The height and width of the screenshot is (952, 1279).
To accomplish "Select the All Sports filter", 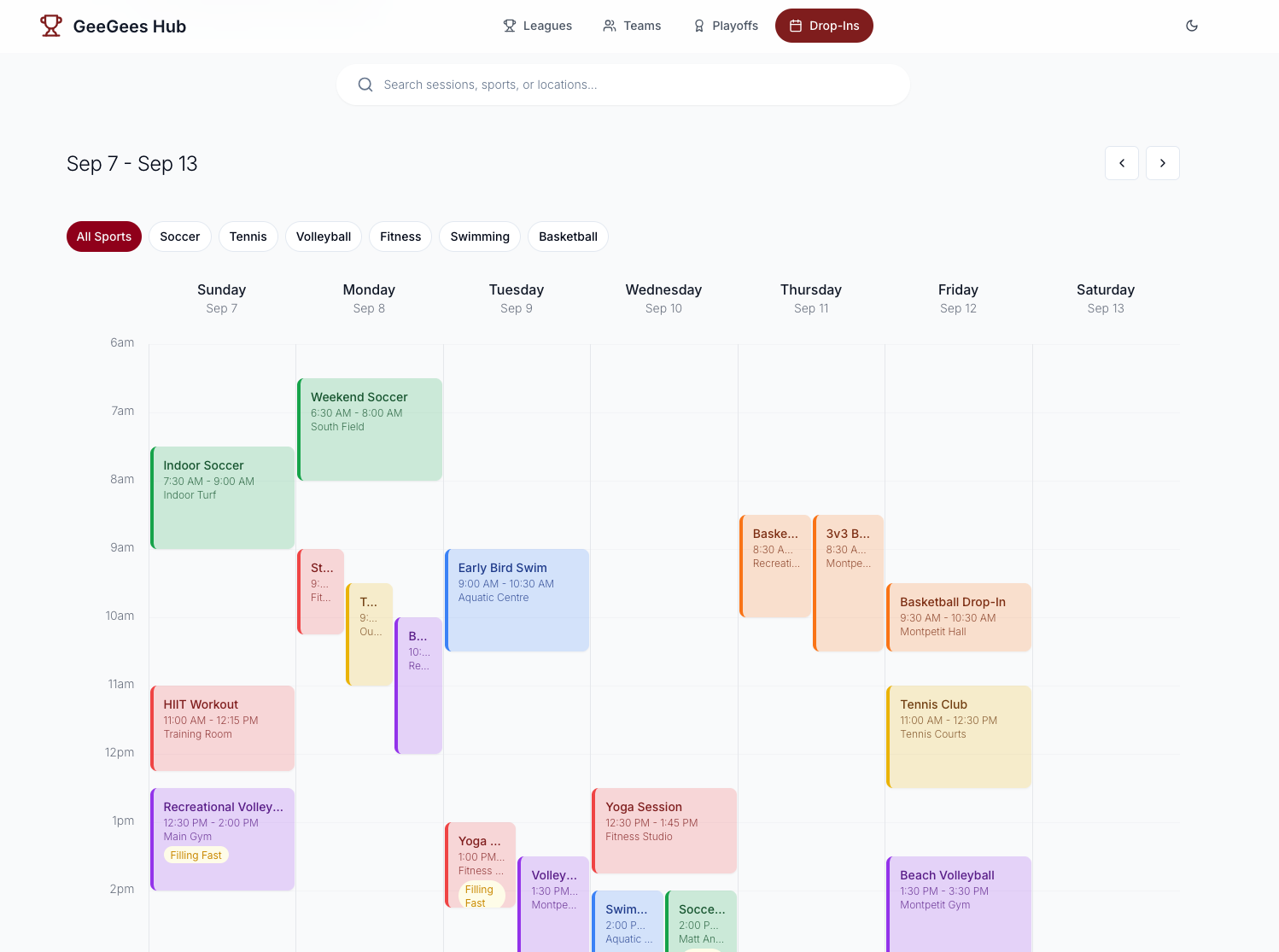I will point(104,237).
